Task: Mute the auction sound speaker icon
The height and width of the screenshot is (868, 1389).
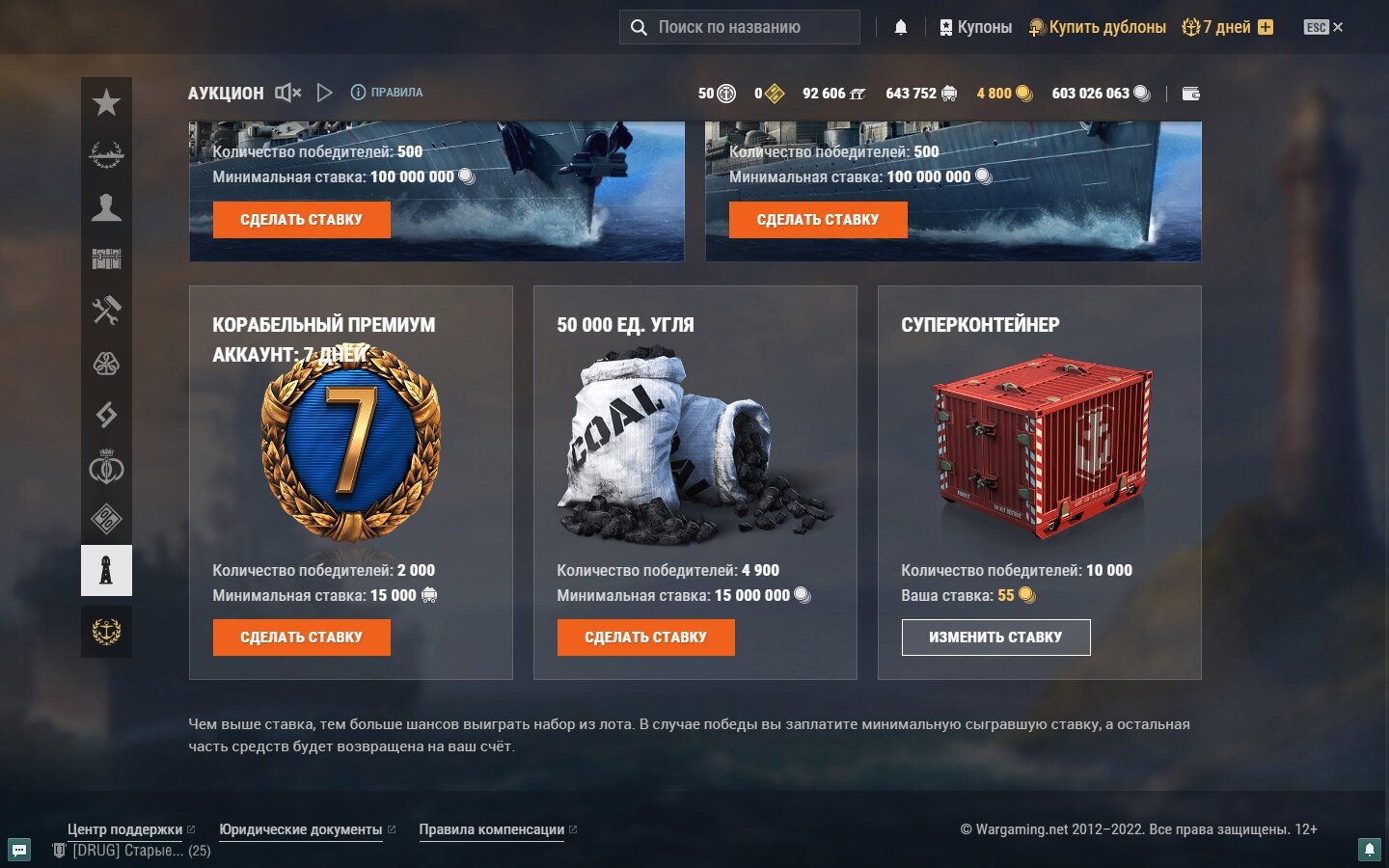Action: pyautogui.click(x=287, y=93)
